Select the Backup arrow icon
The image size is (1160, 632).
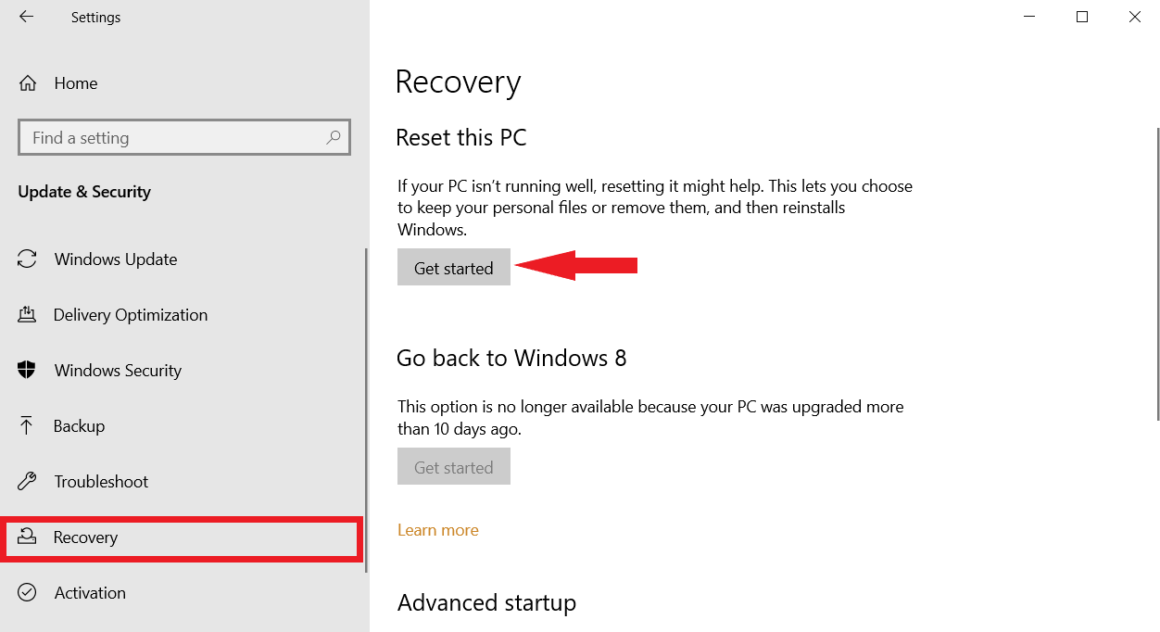pos(28,425)
